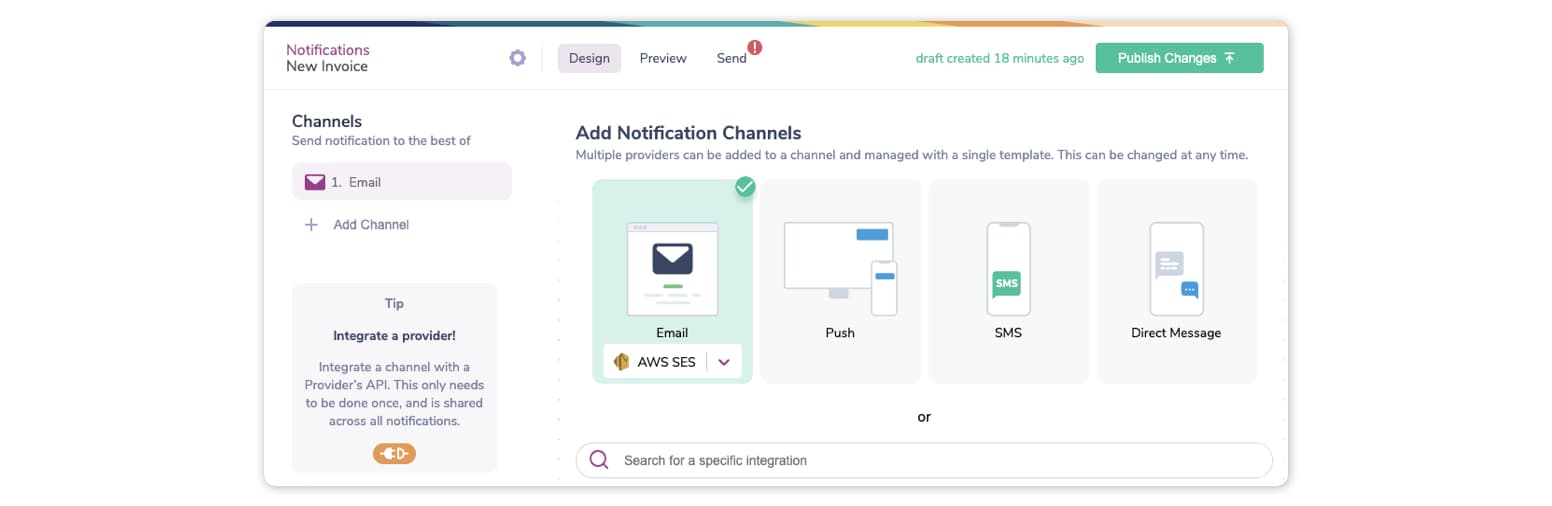Screen dimensions: 1552x506
Task: Click the Push channel devices illustration
Action: click(x=840, y=268)
